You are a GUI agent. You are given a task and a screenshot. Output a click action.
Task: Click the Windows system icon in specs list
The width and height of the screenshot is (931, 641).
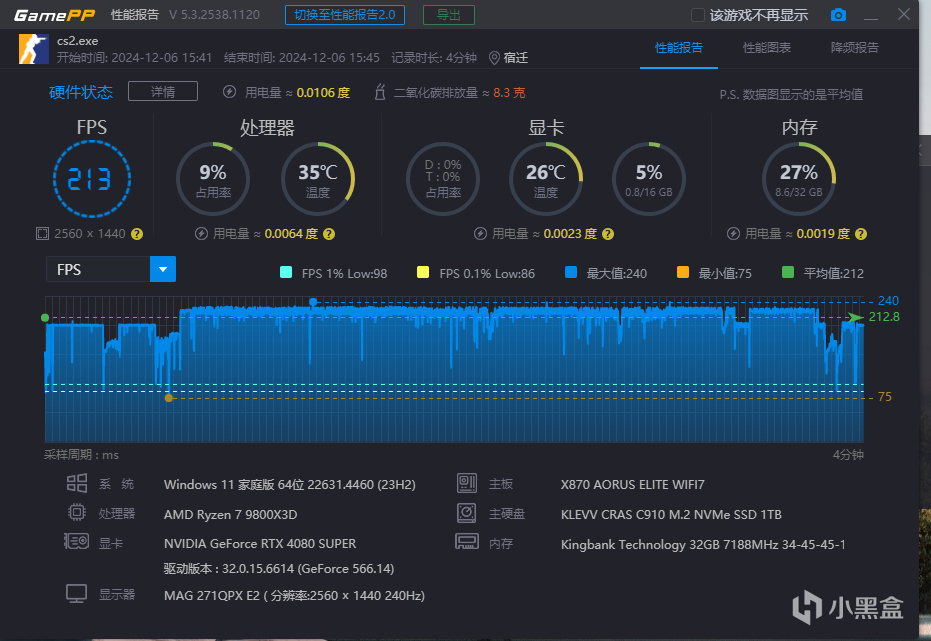(x=77, y=483)
